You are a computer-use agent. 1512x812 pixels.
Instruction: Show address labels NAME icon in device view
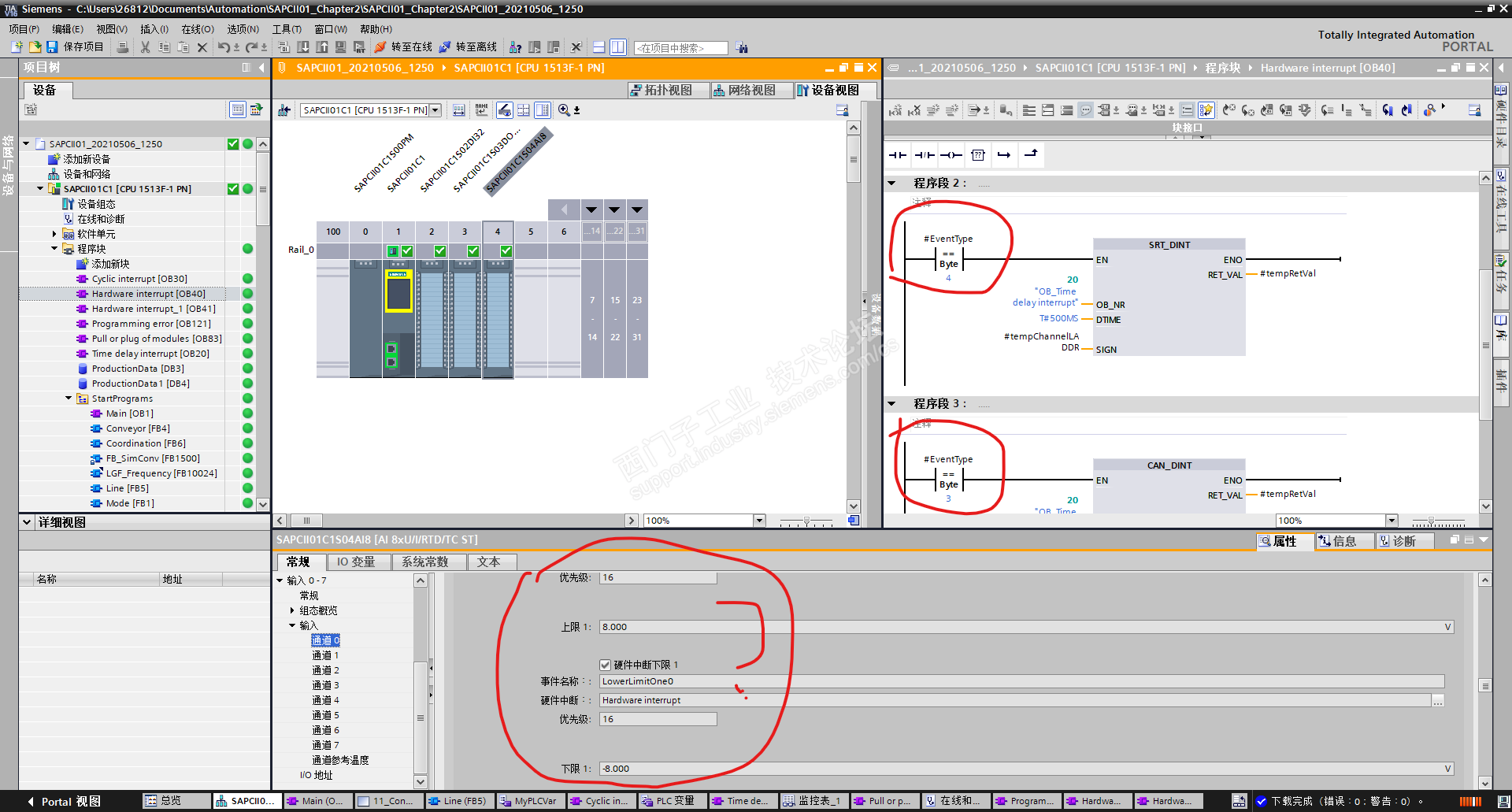click(x=482, y=110)
